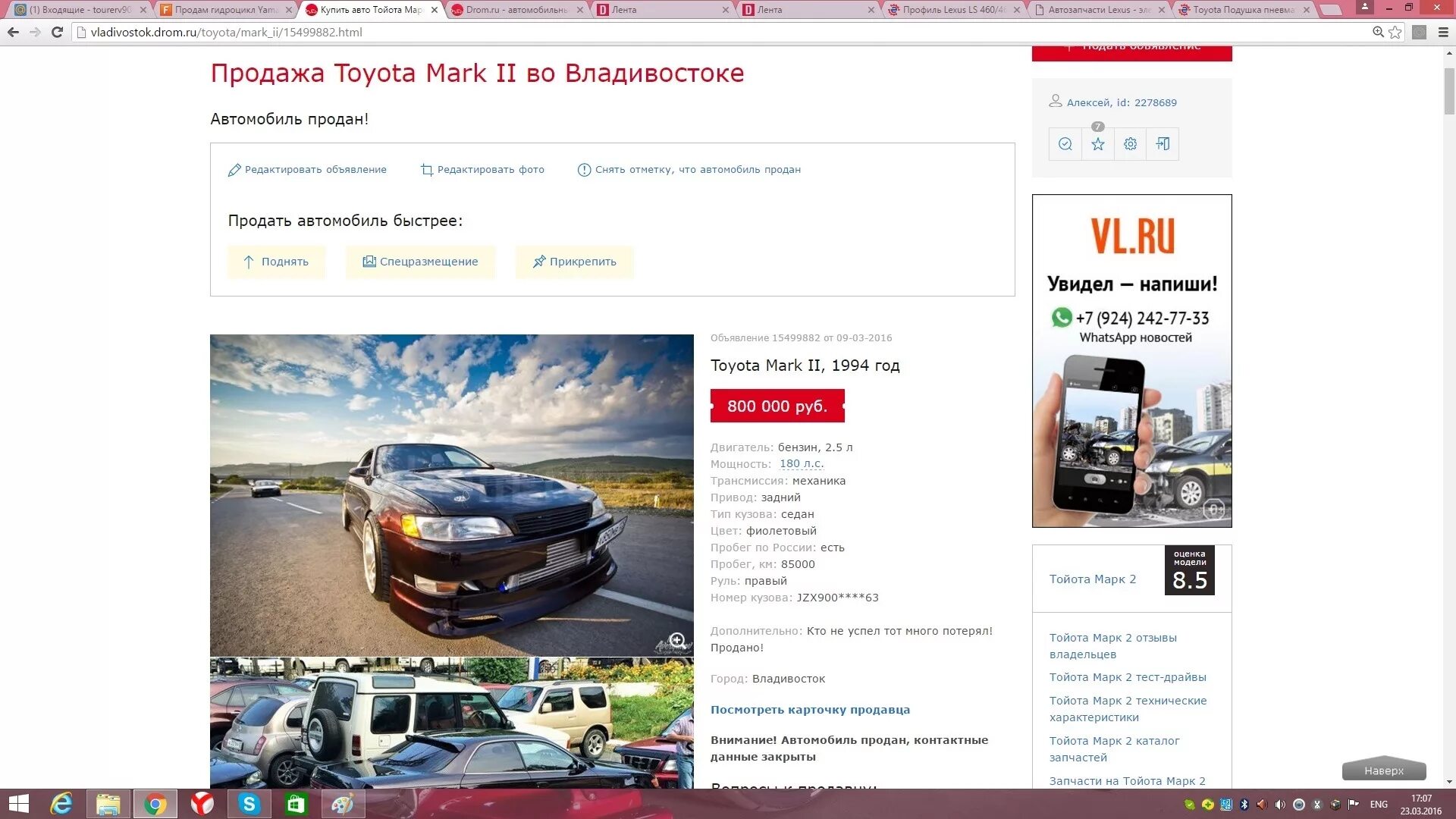The width and height of the screenshot is (1456, 819).
Task: Open Windows Store from taskbar
Action: coord(297,804)
